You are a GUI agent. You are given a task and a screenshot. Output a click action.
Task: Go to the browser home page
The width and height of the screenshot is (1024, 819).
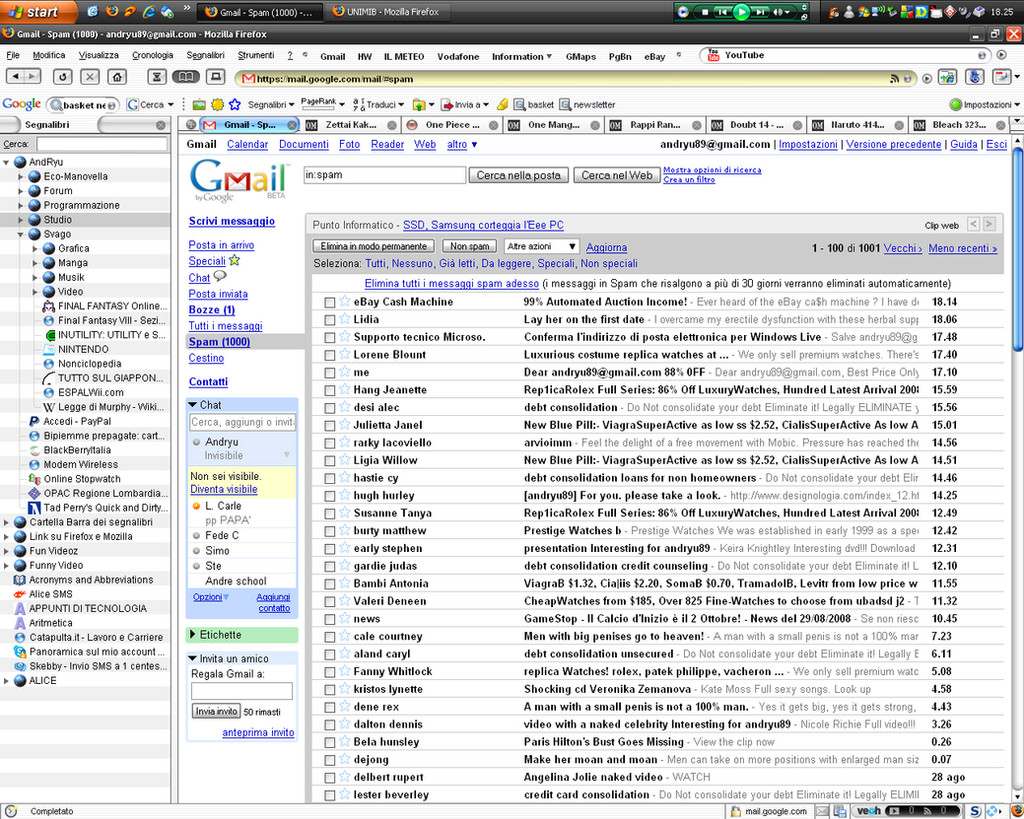(x=117, y=77)
